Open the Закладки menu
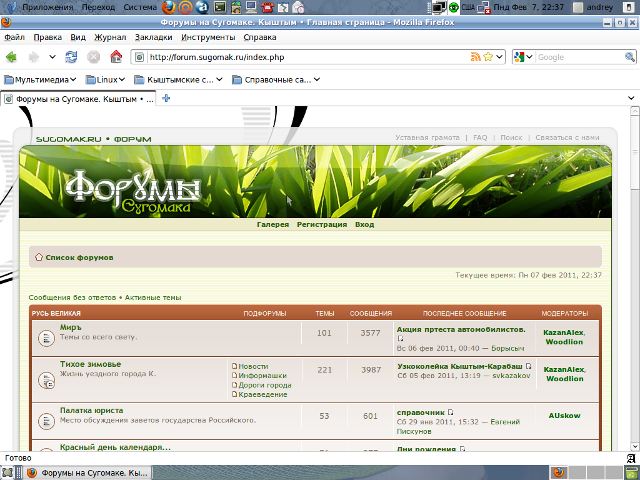640x480 pixels. [x=153, y=37]
